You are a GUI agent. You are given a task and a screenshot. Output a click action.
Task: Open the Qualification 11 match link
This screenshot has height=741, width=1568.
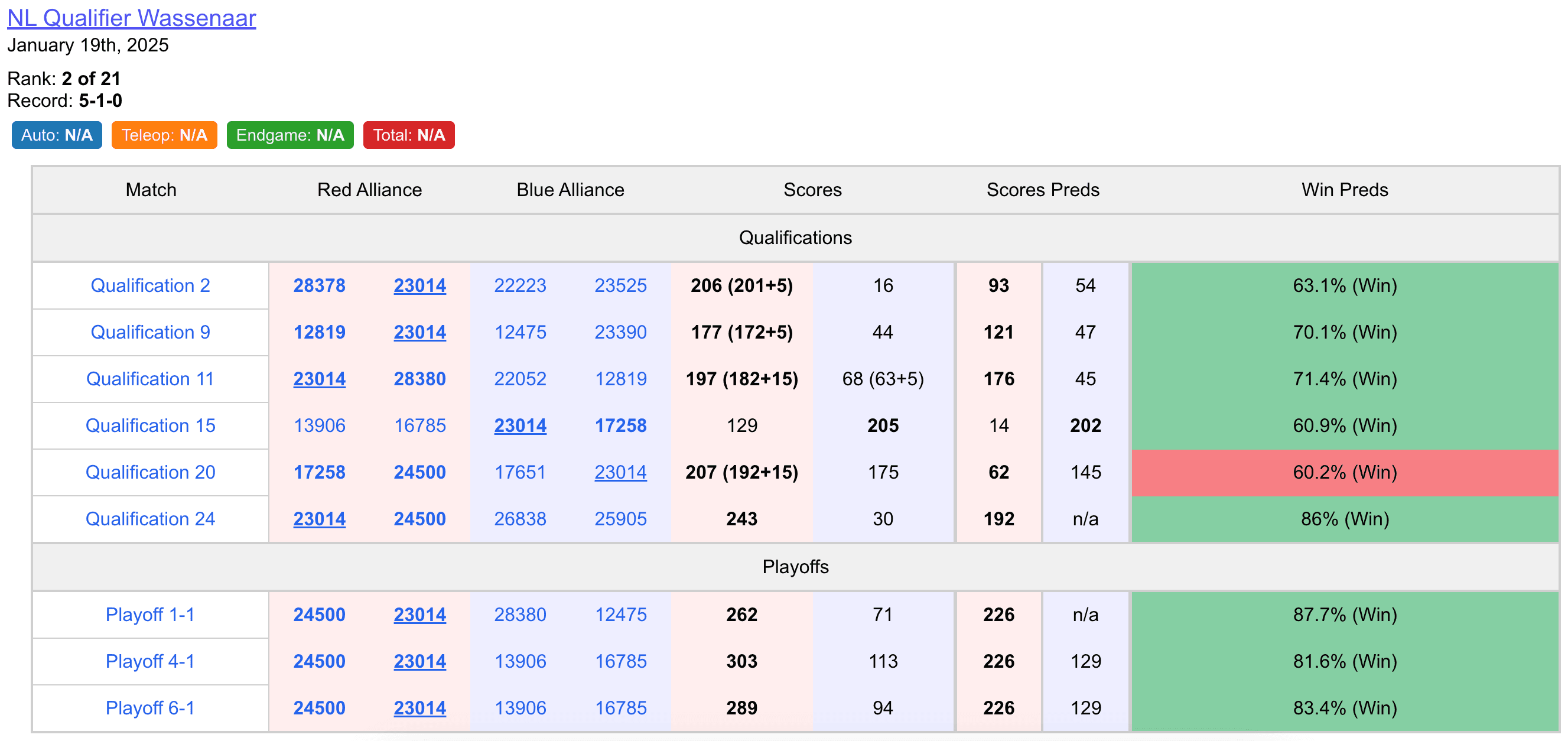click(150, 379)
